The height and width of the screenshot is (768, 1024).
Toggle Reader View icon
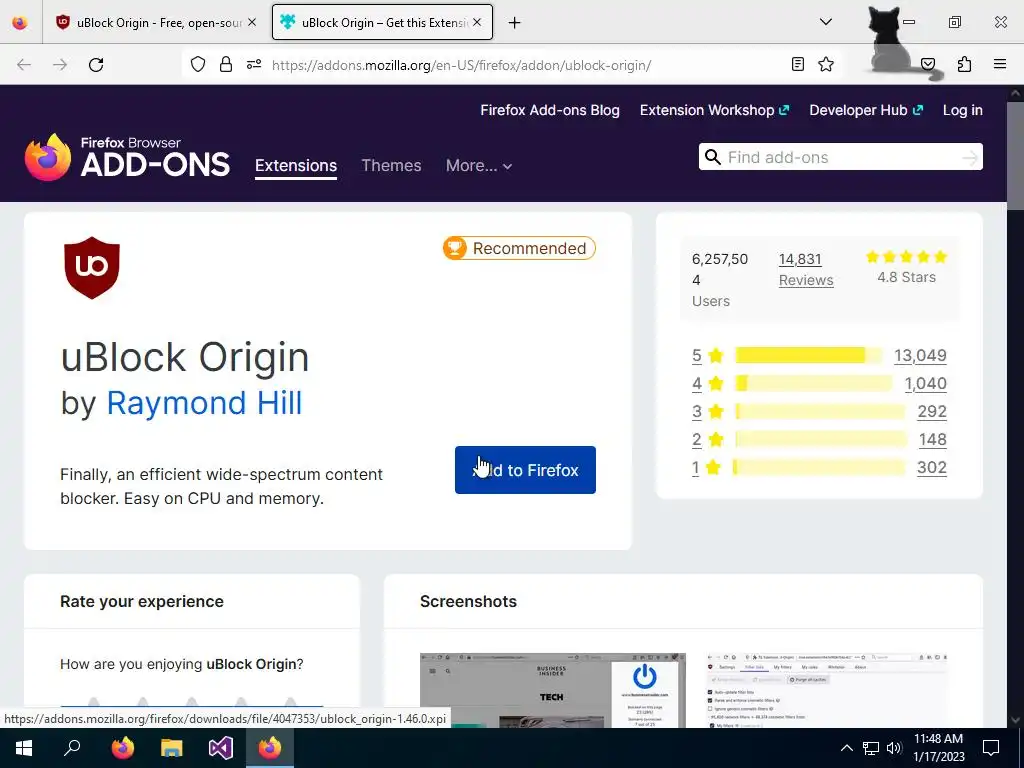coord(797,64)
